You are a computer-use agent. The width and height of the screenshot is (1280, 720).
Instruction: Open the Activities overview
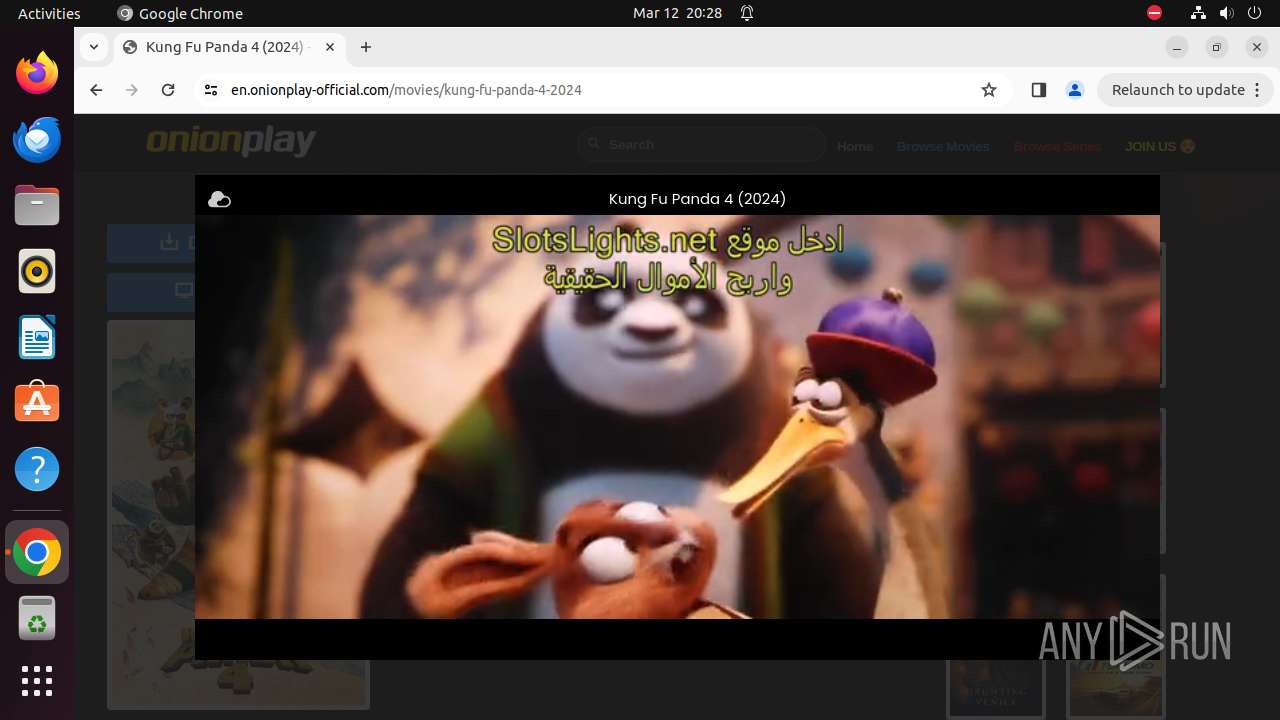click(x=49, y=13)
